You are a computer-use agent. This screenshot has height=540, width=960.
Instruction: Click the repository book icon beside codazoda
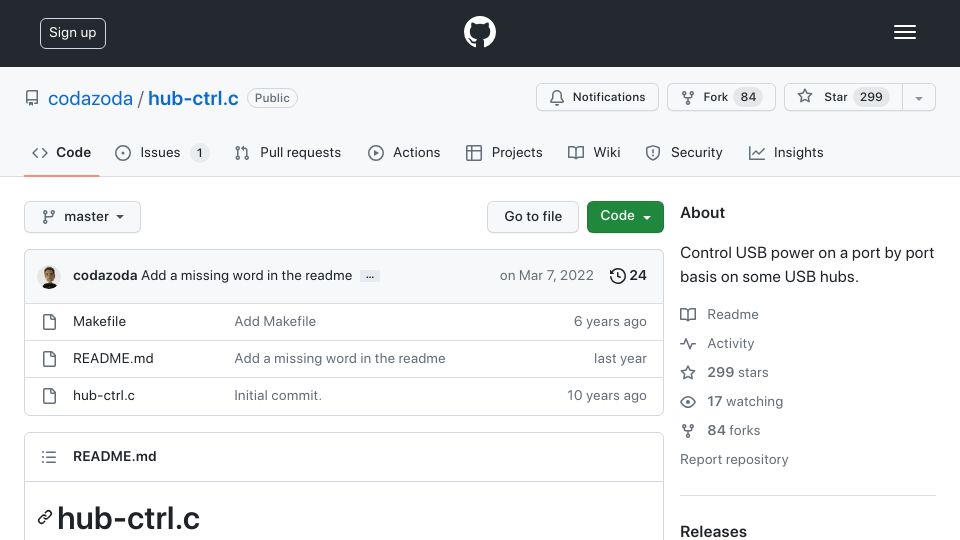(x=32, y=98)
